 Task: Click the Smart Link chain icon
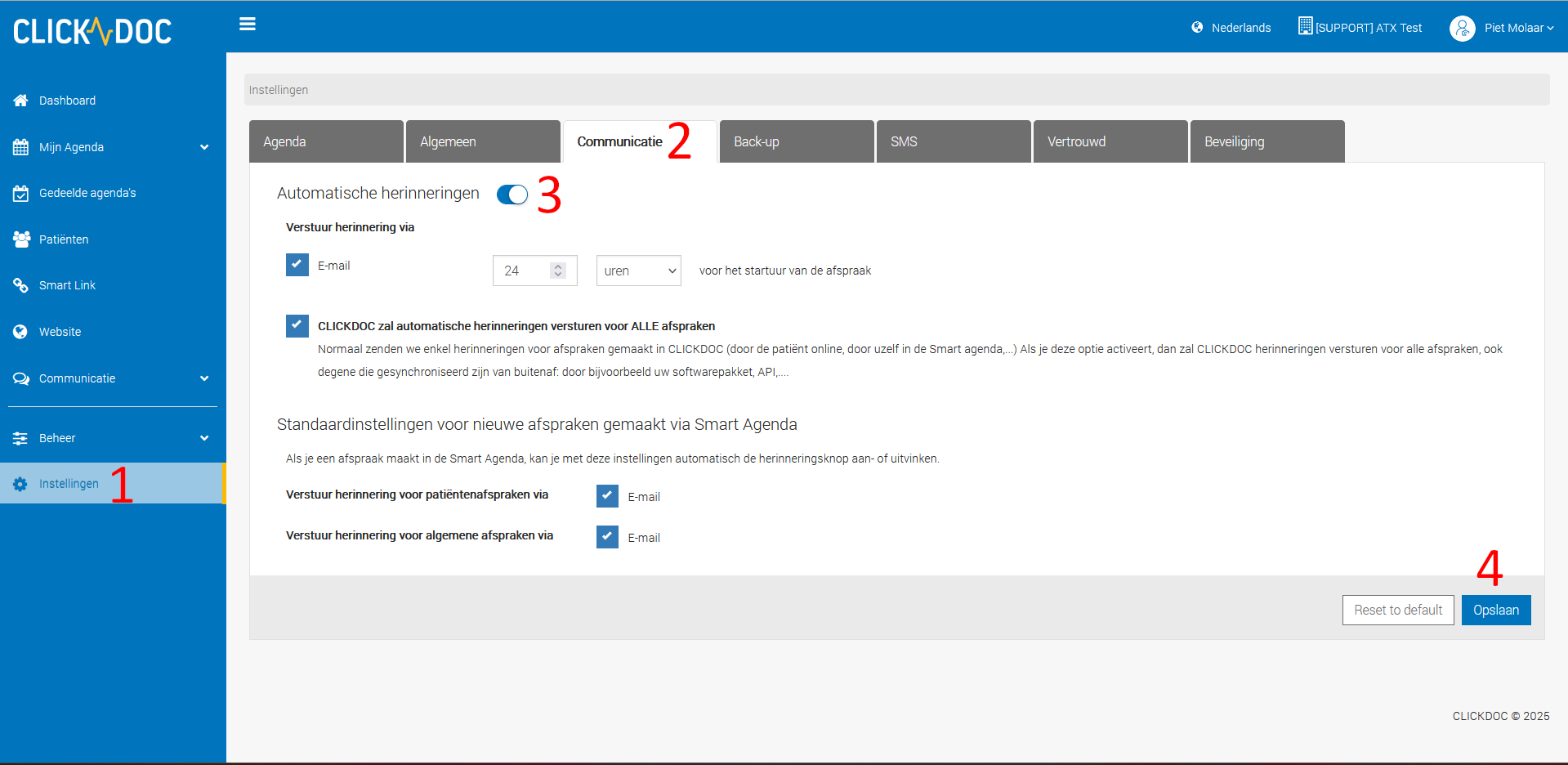point(21,285)
